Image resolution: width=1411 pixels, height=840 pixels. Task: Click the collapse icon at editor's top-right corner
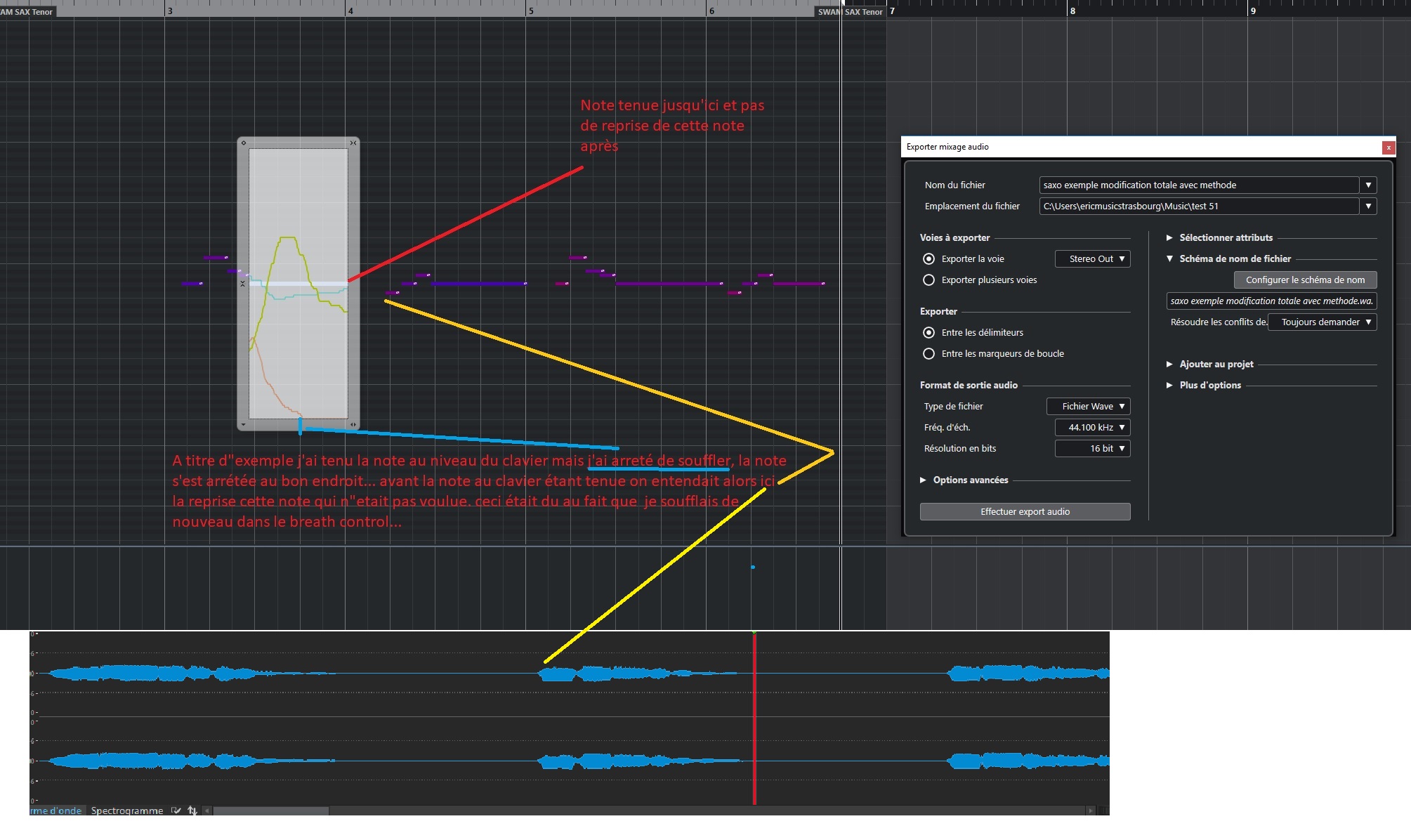pyautogui.click(x=353, y=143)
